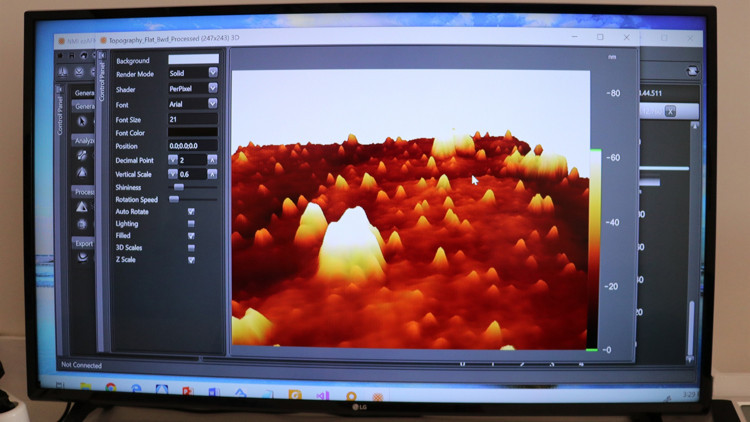Click the triangle icon under Process
Screen dimensions: 750x422
pyautogui.click(x=82, y=207)
